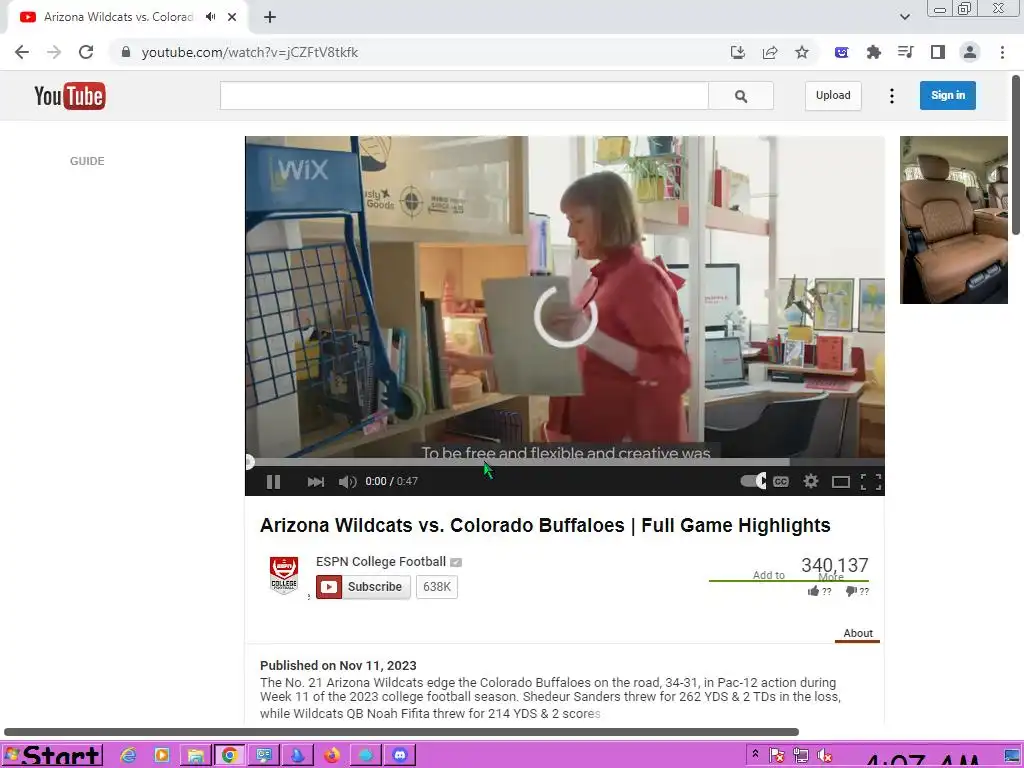This screenshot has width=1024, height=768.
Task: Open Discord from taskbar
Action: click(400, 756)
